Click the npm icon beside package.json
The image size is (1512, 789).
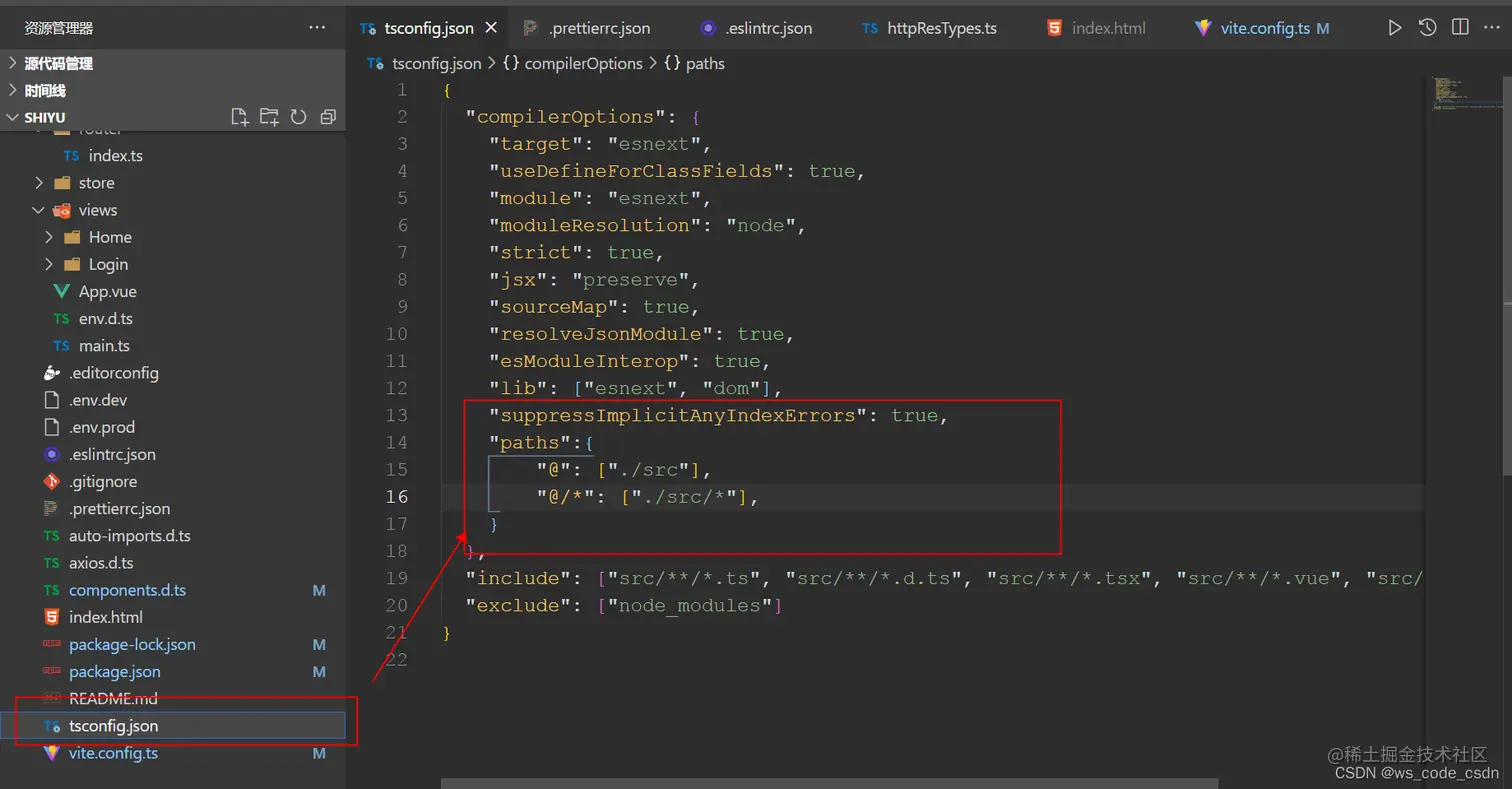[52, 672]
